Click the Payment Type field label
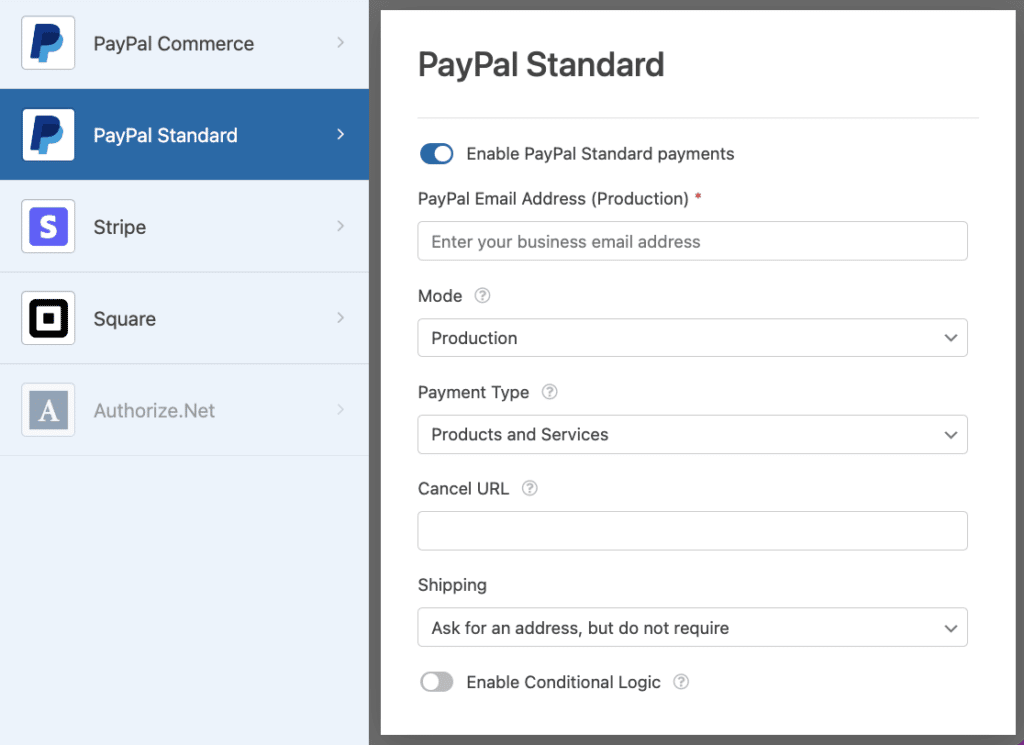 tap(473, 392)
